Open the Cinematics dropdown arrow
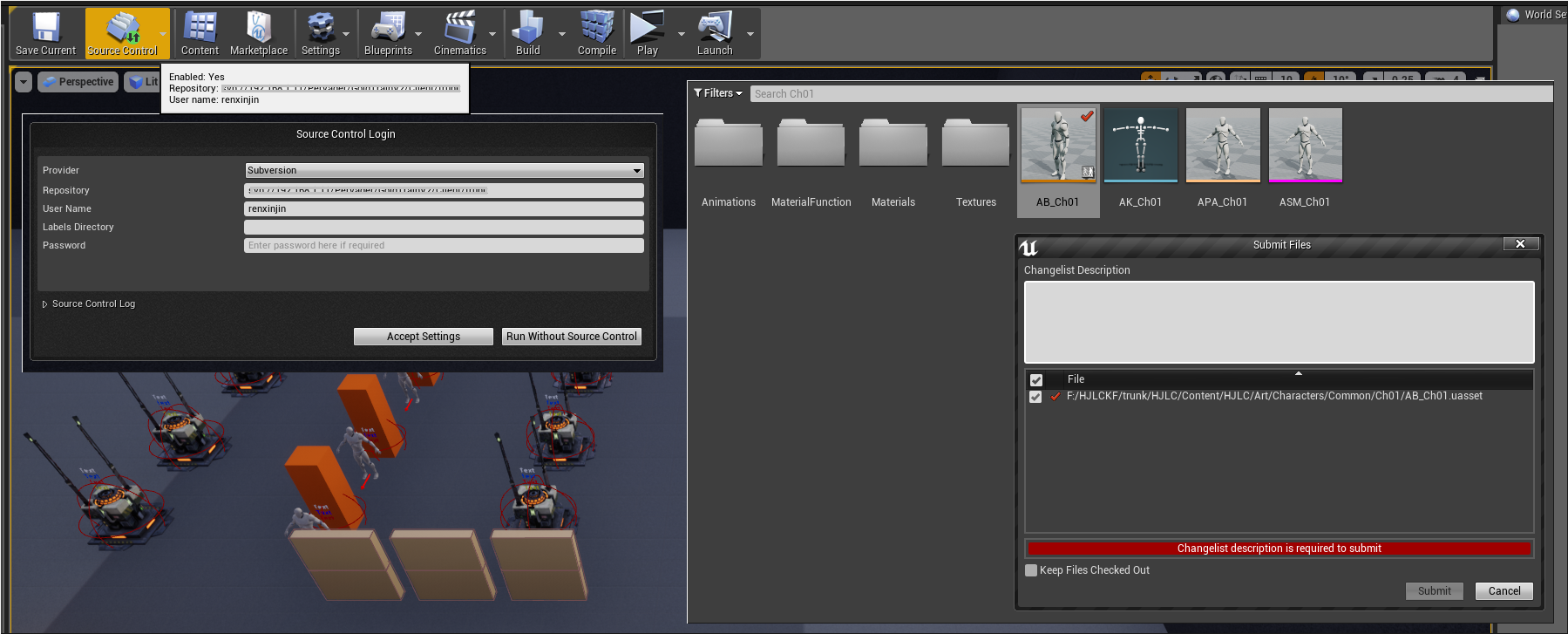This screenshot has width=1568, height=634. [492, 34]
